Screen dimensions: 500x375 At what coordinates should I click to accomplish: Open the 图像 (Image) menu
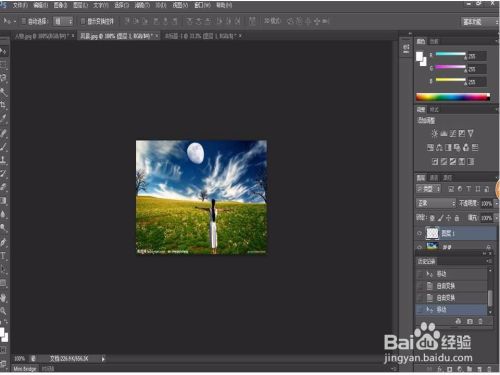60,5
